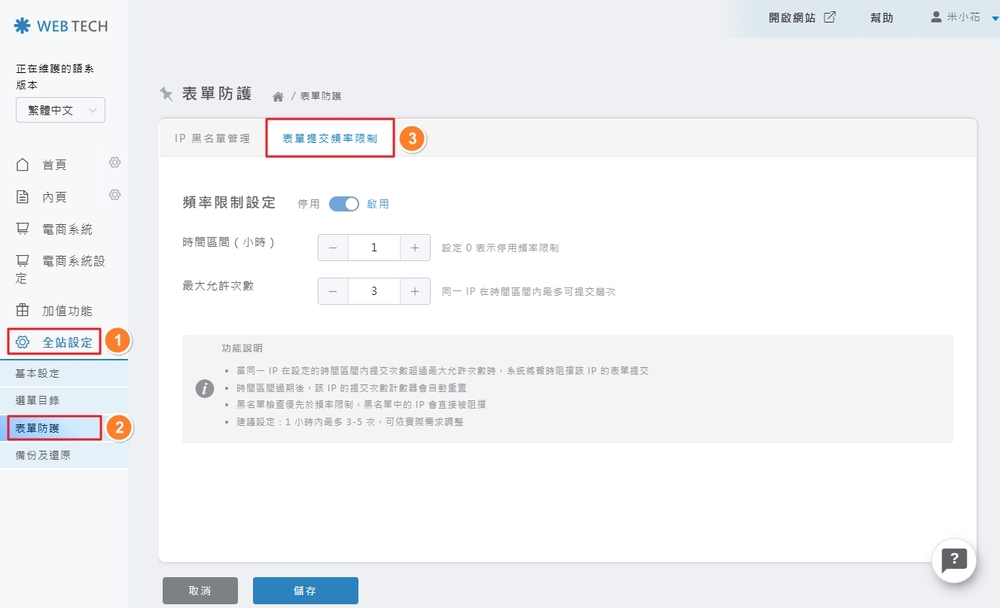Increase 時間區間 with the plus button
This screenshot has height=608, width=1000.
pyautogui.click(x=414, y=248)
